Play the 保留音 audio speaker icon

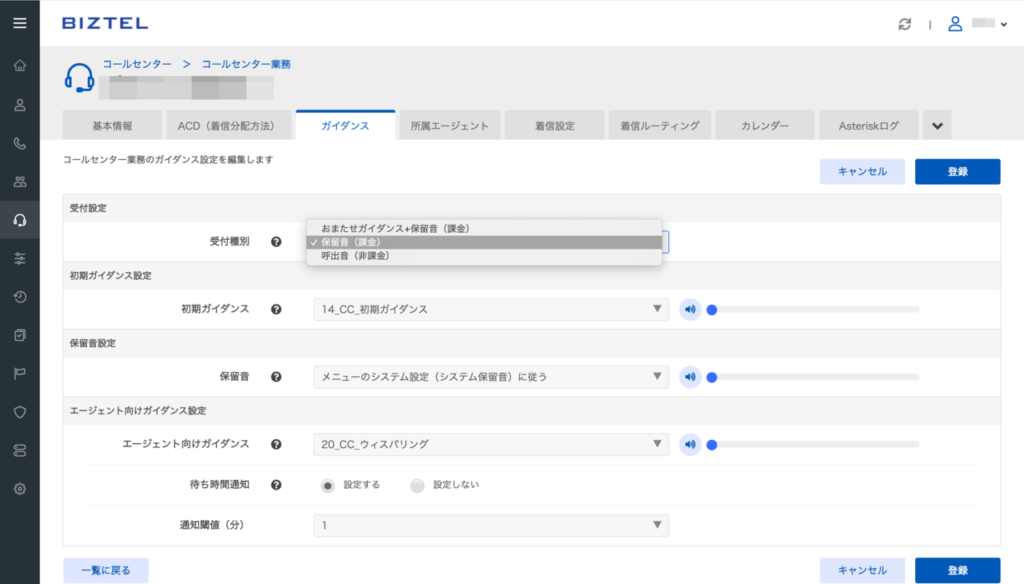[x=690, y=377]
